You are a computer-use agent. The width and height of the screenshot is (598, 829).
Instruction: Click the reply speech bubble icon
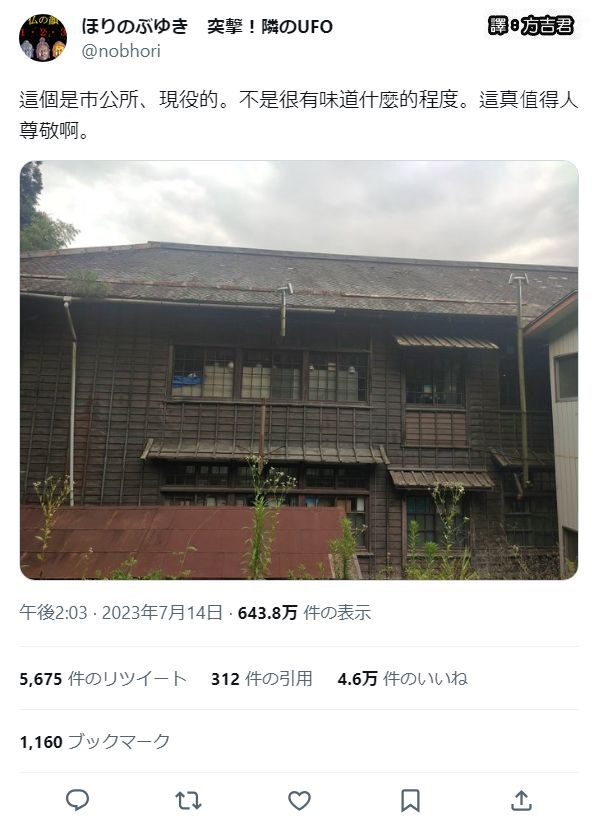click(x=77, y=800)
